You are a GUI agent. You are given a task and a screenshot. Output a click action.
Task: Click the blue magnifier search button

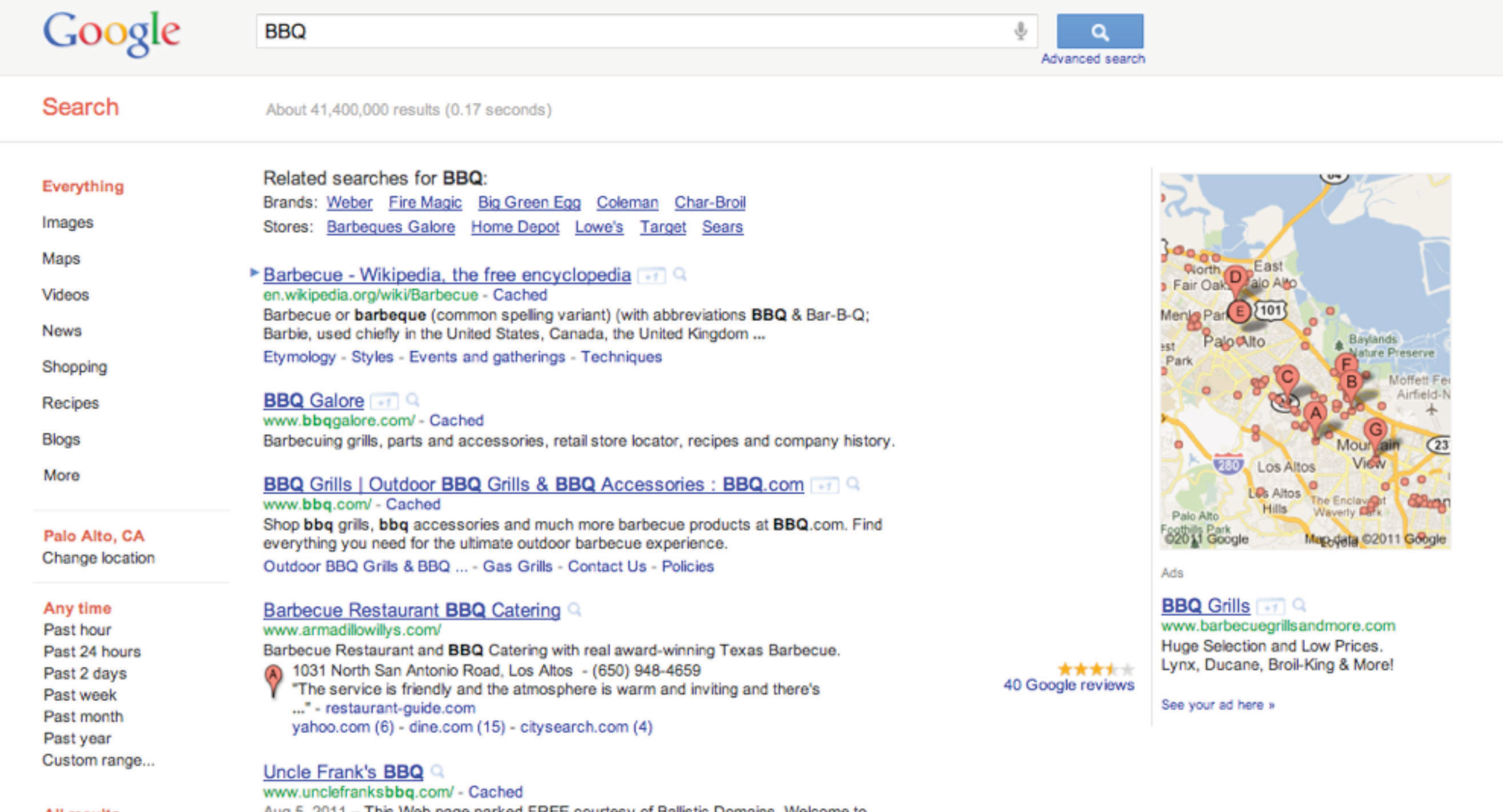tap(1100, 31)
